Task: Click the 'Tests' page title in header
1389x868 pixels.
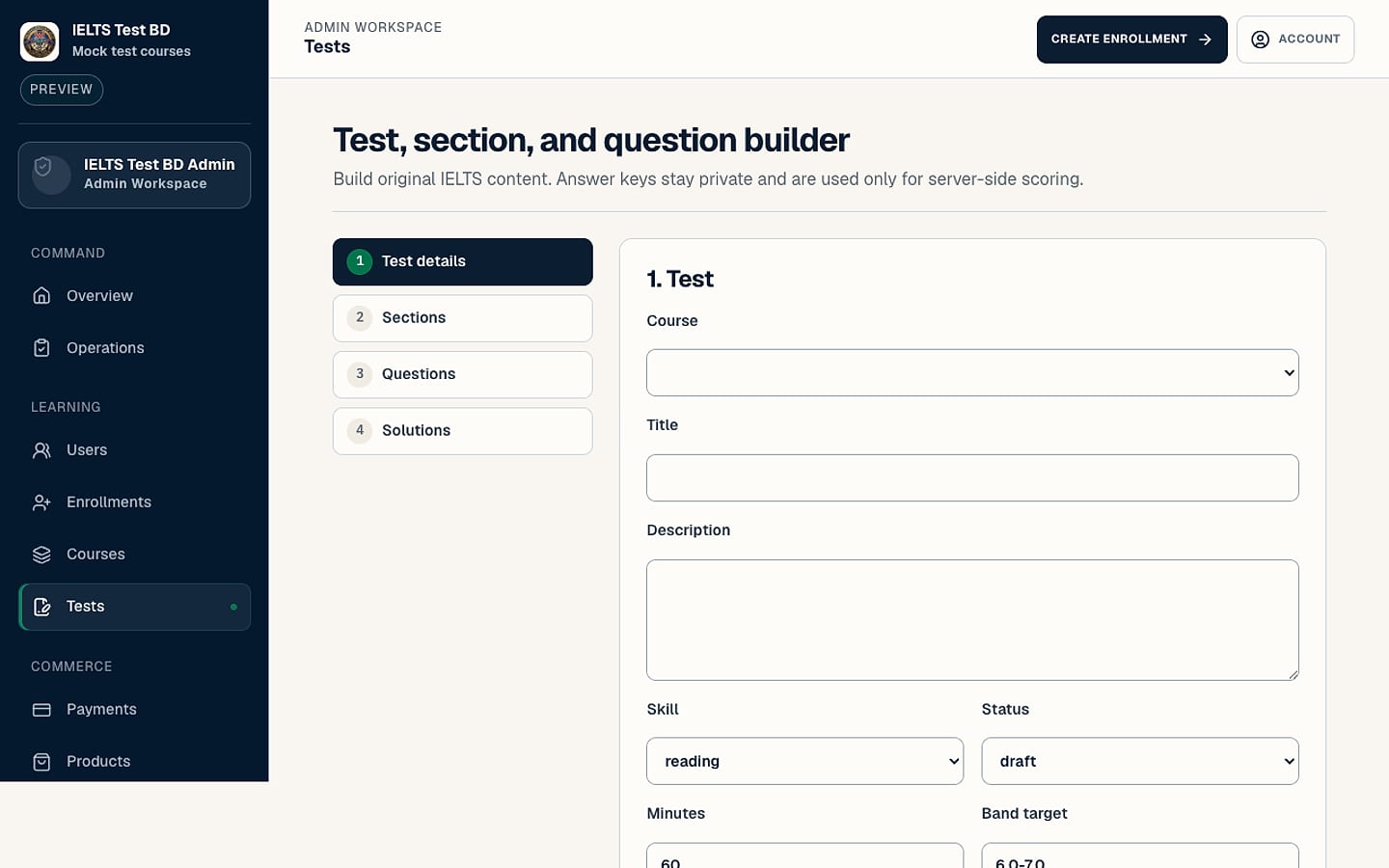Action: tap(327, 47)
